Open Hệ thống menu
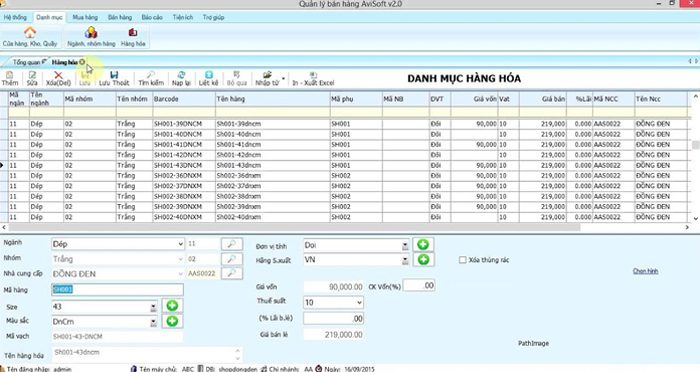This screenshot has height=372, width=700. click(x=15, y=17)
